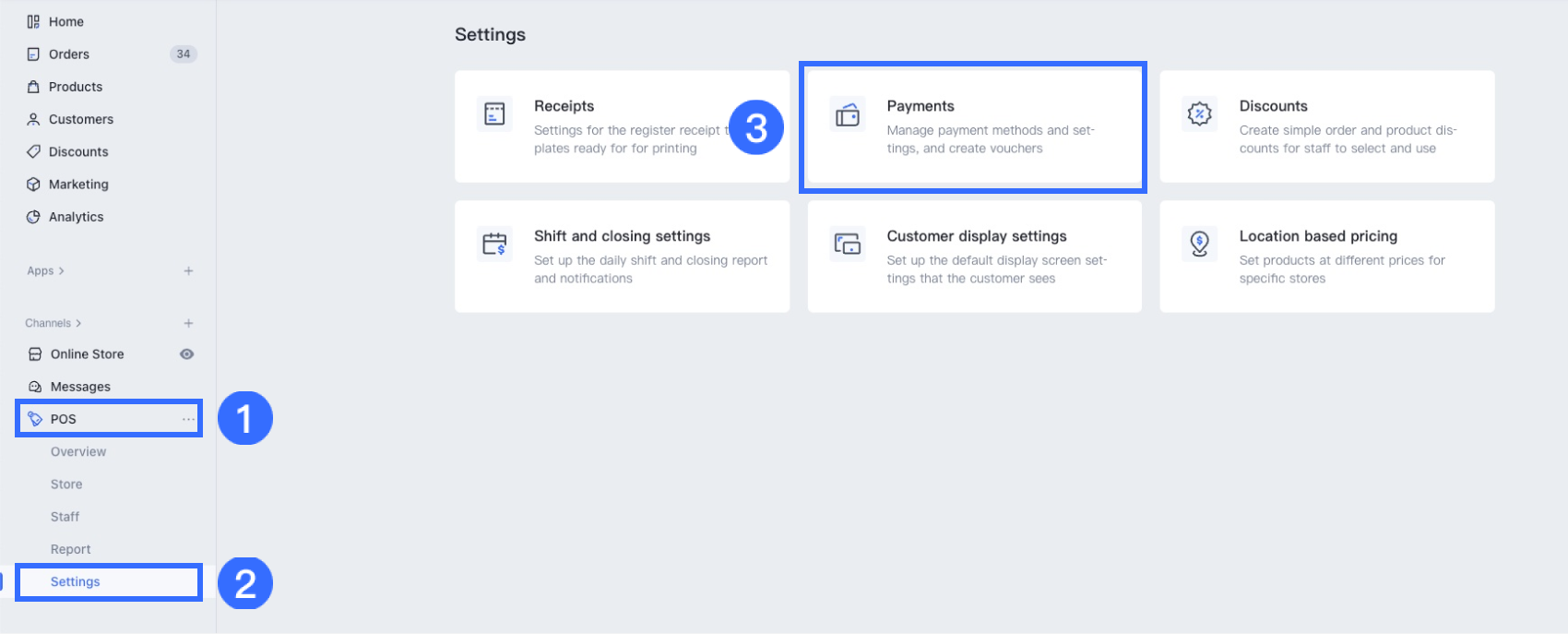Open the POS Staff sub-item
This screenshot has height=634, width=1568.
pos(65,517)
